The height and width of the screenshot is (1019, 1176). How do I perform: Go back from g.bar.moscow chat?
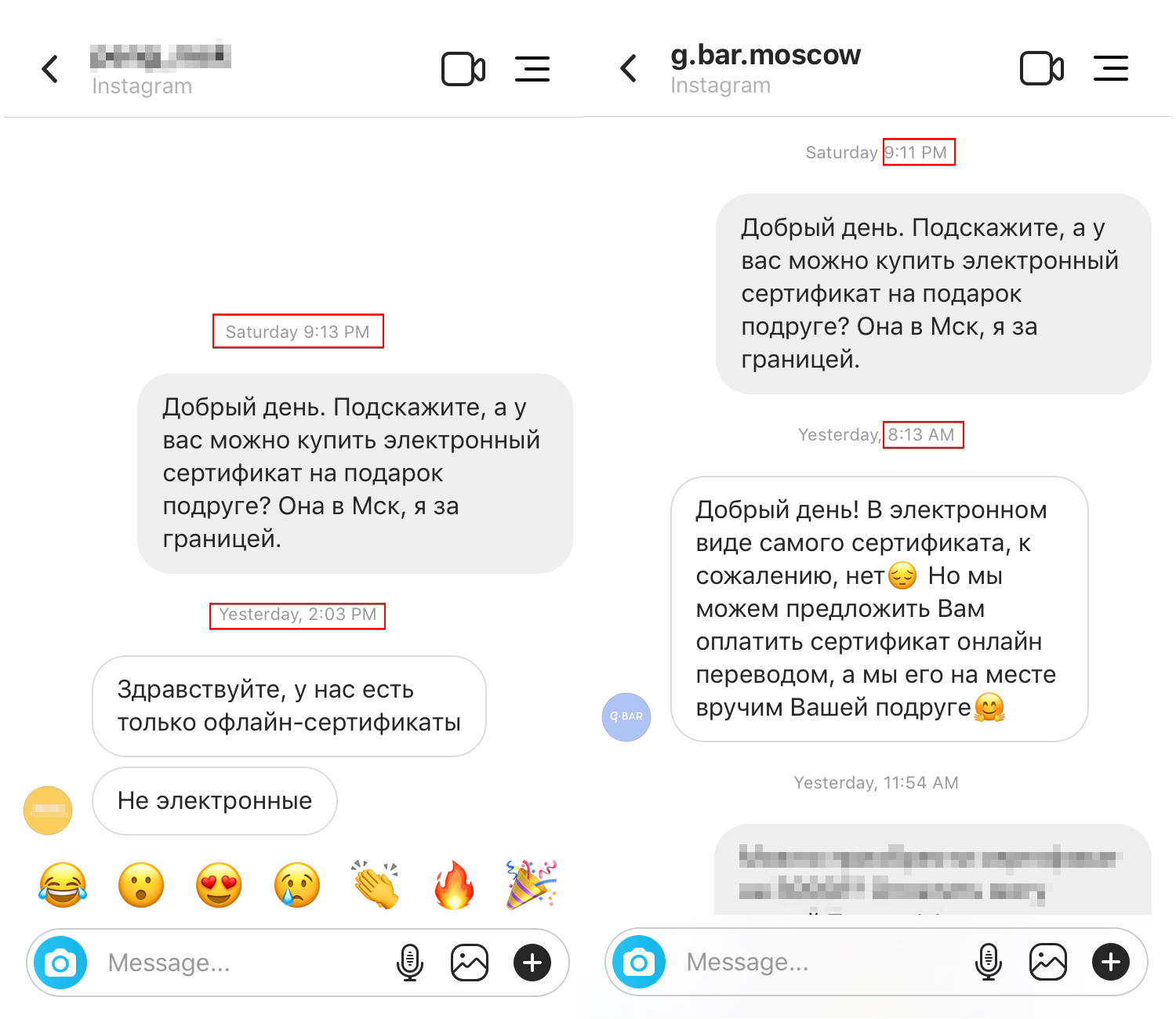click(x=628, y=68)
